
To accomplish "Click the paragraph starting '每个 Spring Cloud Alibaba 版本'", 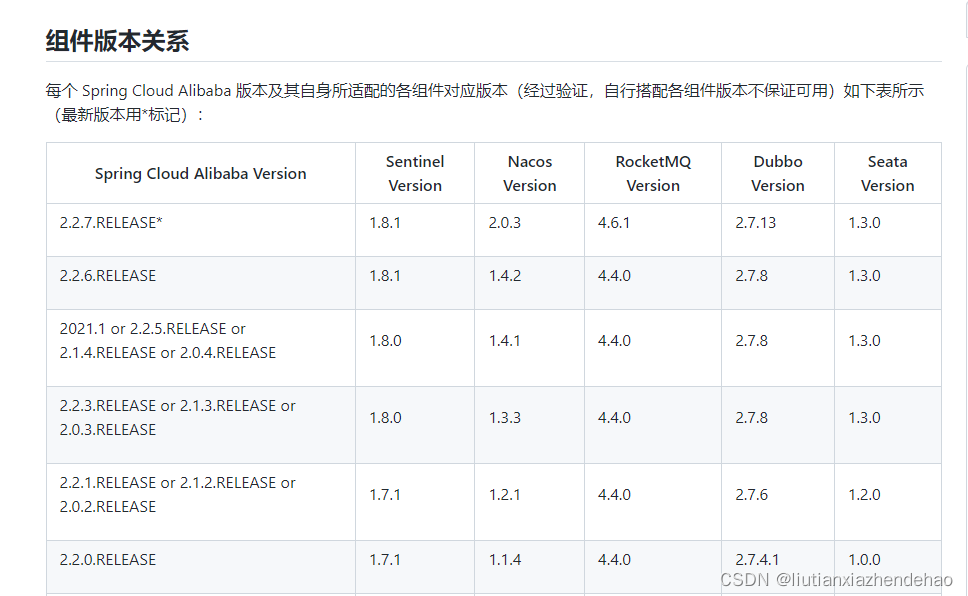I will point(485,103).
